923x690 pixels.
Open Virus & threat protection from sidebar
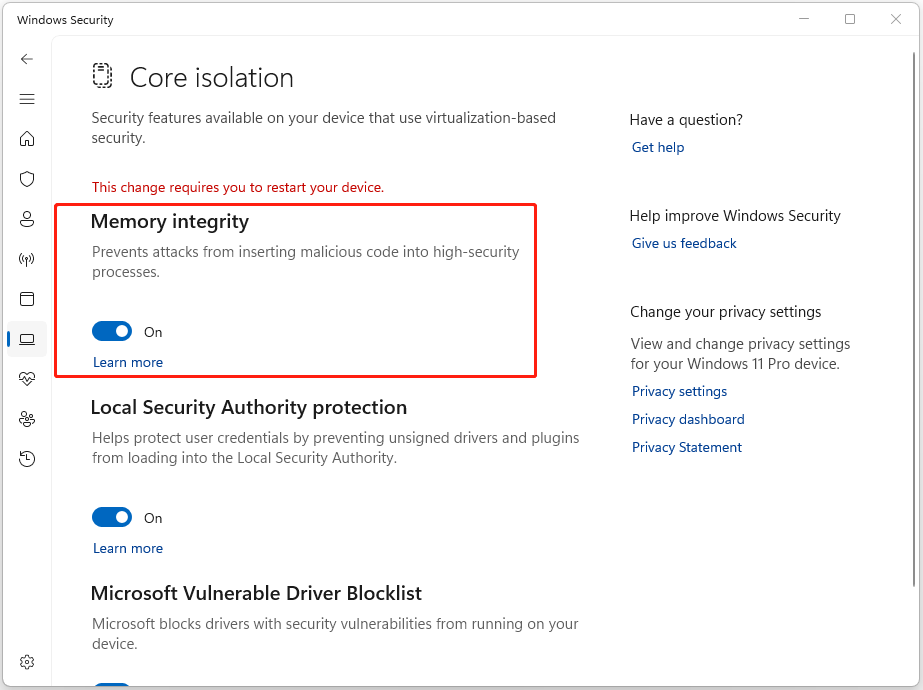coord(27,179)
